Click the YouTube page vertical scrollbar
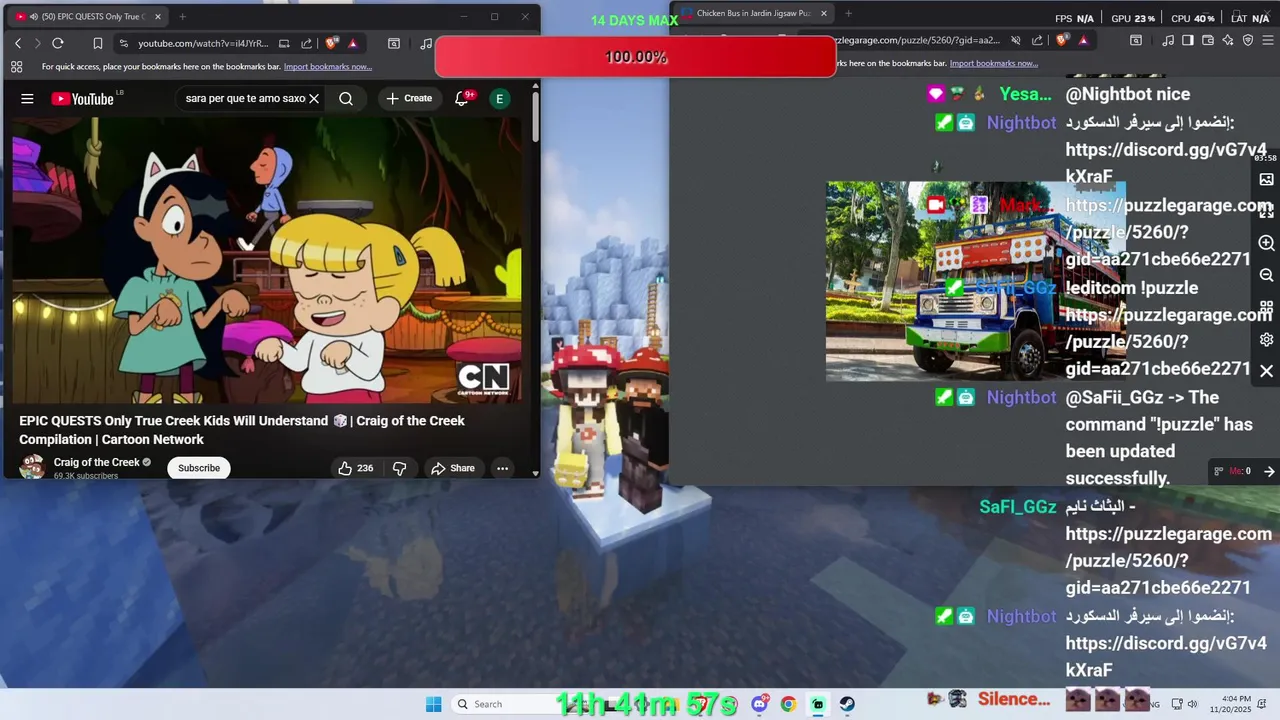Viewport: 1280px width, 720px height. [535, 115]
